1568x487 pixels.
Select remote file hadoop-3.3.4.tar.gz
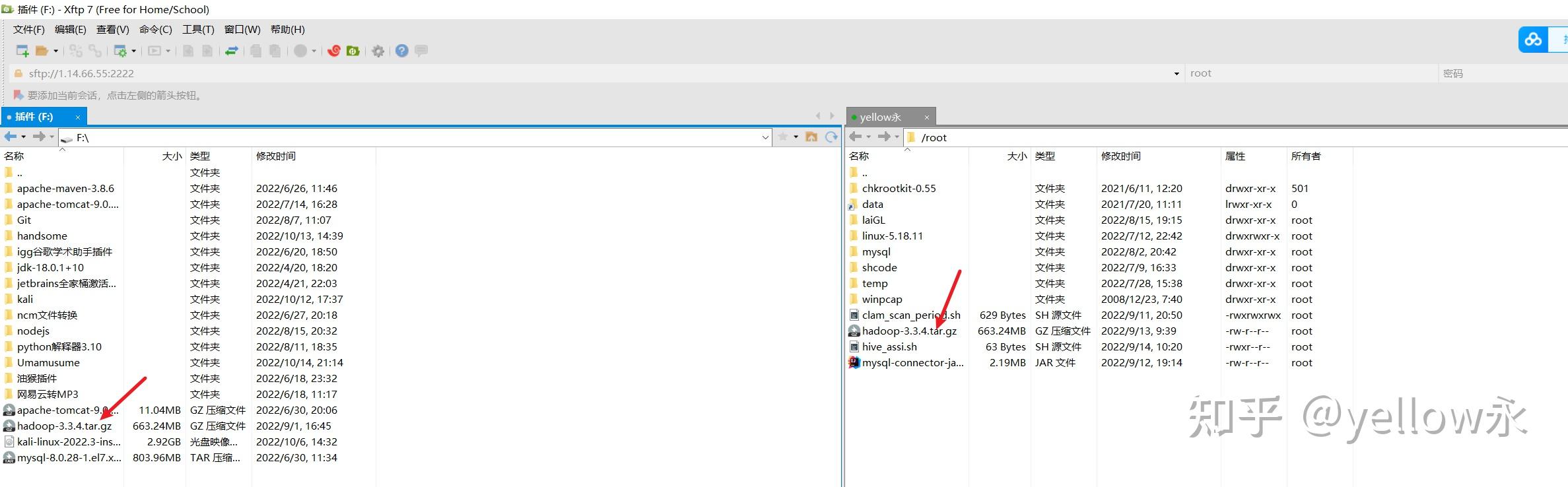click(x=909, y=331)
